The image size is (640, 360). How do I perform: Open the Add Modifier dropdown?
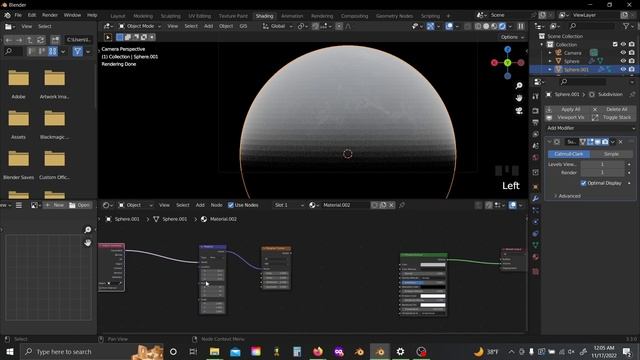[x=590, y=128]
